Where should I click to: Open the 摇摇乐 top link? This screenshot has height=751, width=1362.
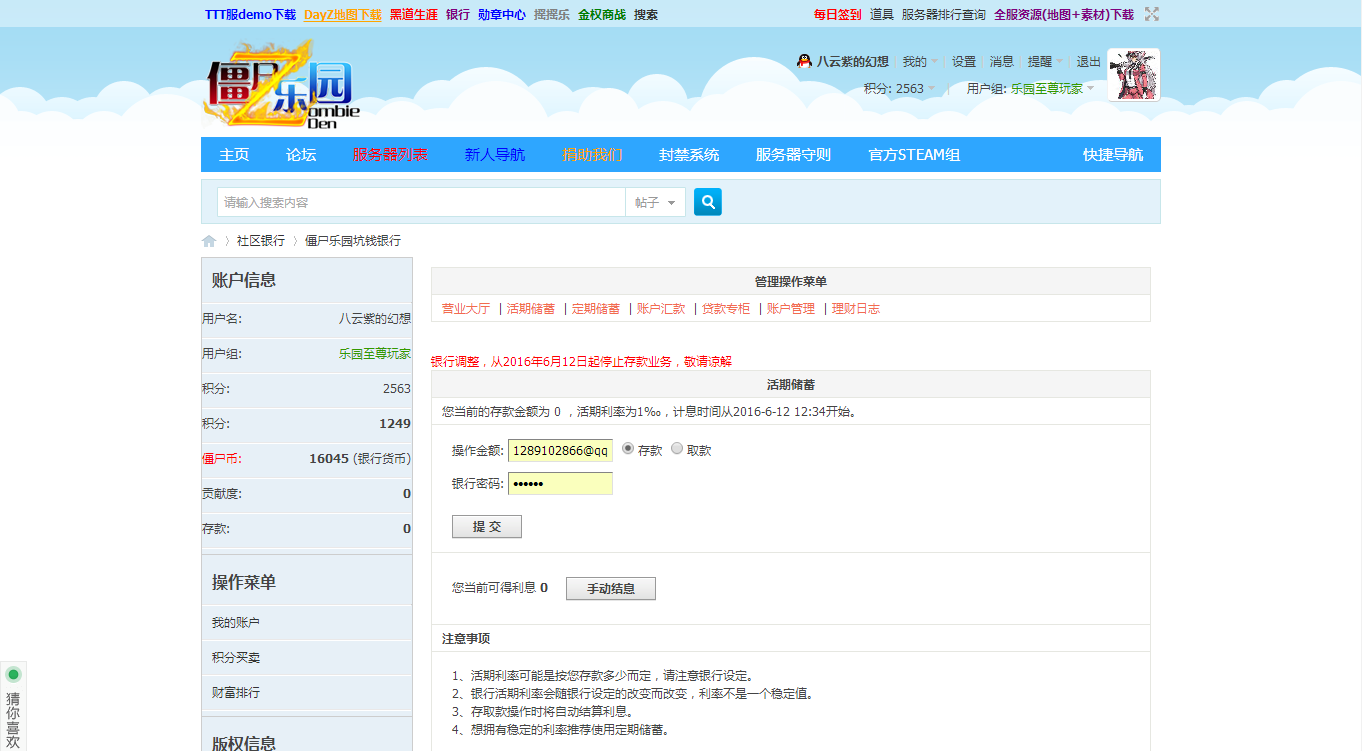tap(552, 15)
